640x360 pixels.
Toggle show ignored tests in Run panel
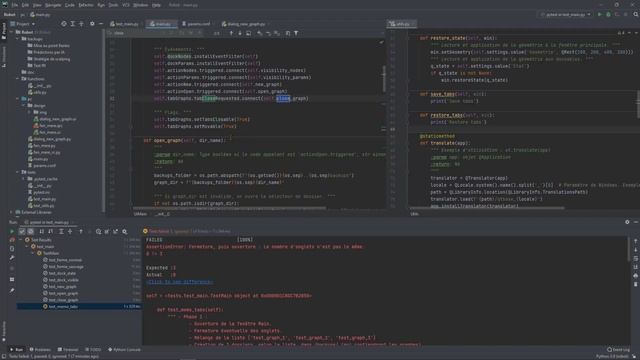pos(31,231)
